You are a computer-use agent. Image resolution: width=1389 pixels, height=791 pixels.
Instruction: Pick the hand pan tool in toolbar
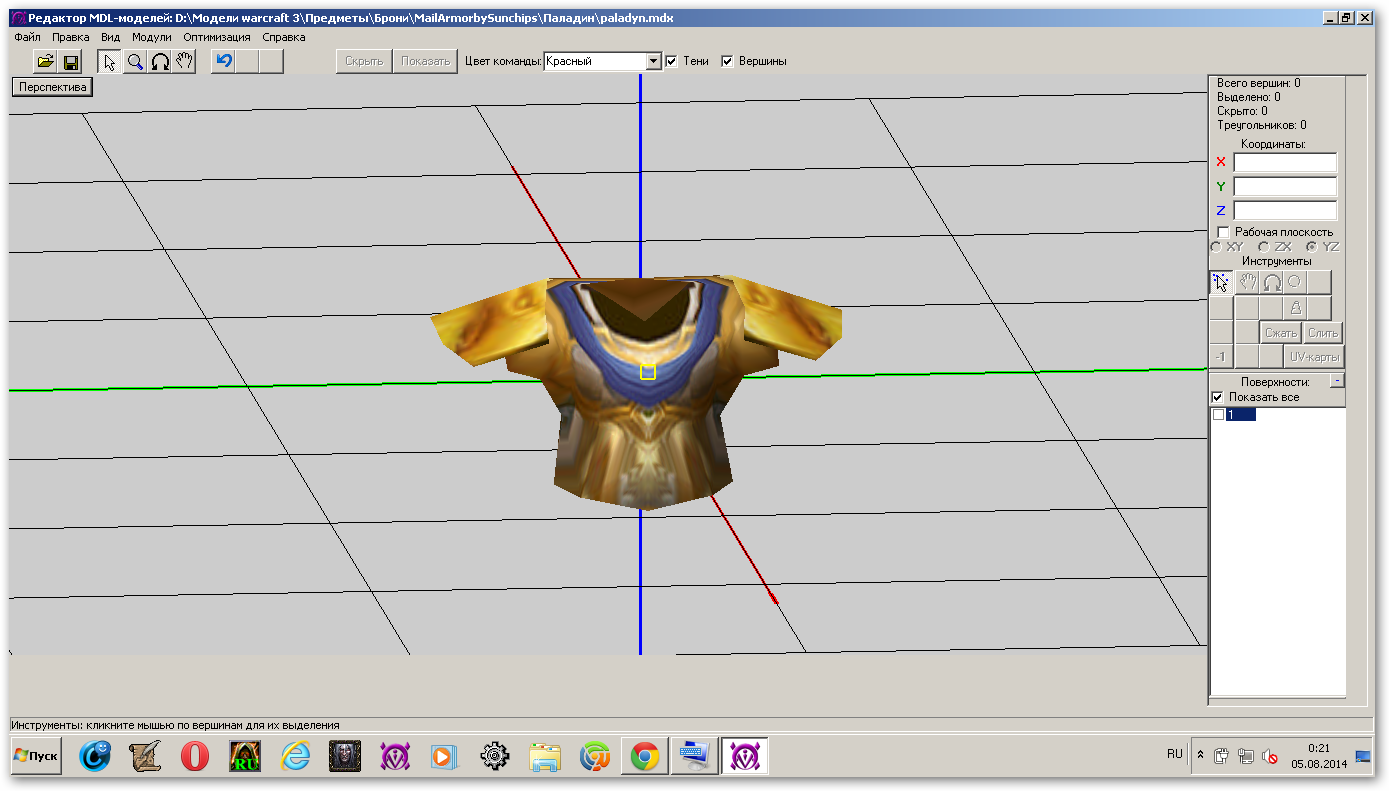click(x=184, y=62)
